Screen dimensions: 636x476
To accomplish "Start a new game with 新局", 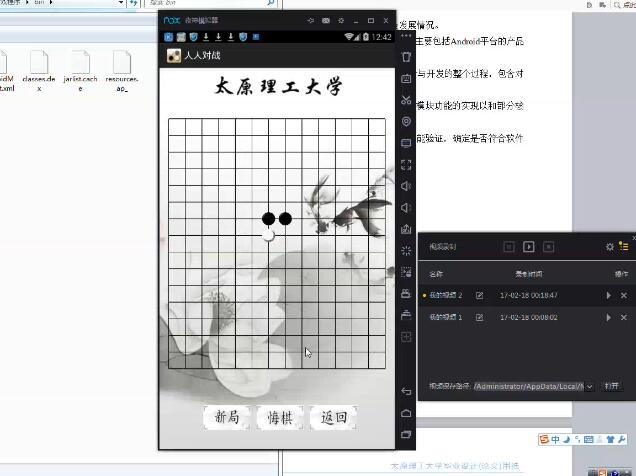I will tap(227, 417).
